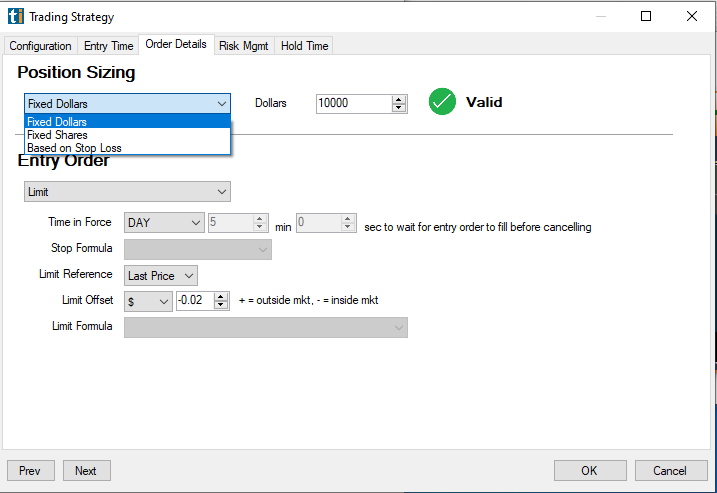Viewport: 717px width, 493px height.
Task: Click the 'sec to wait for entry order' text
Action: (477, 227)
